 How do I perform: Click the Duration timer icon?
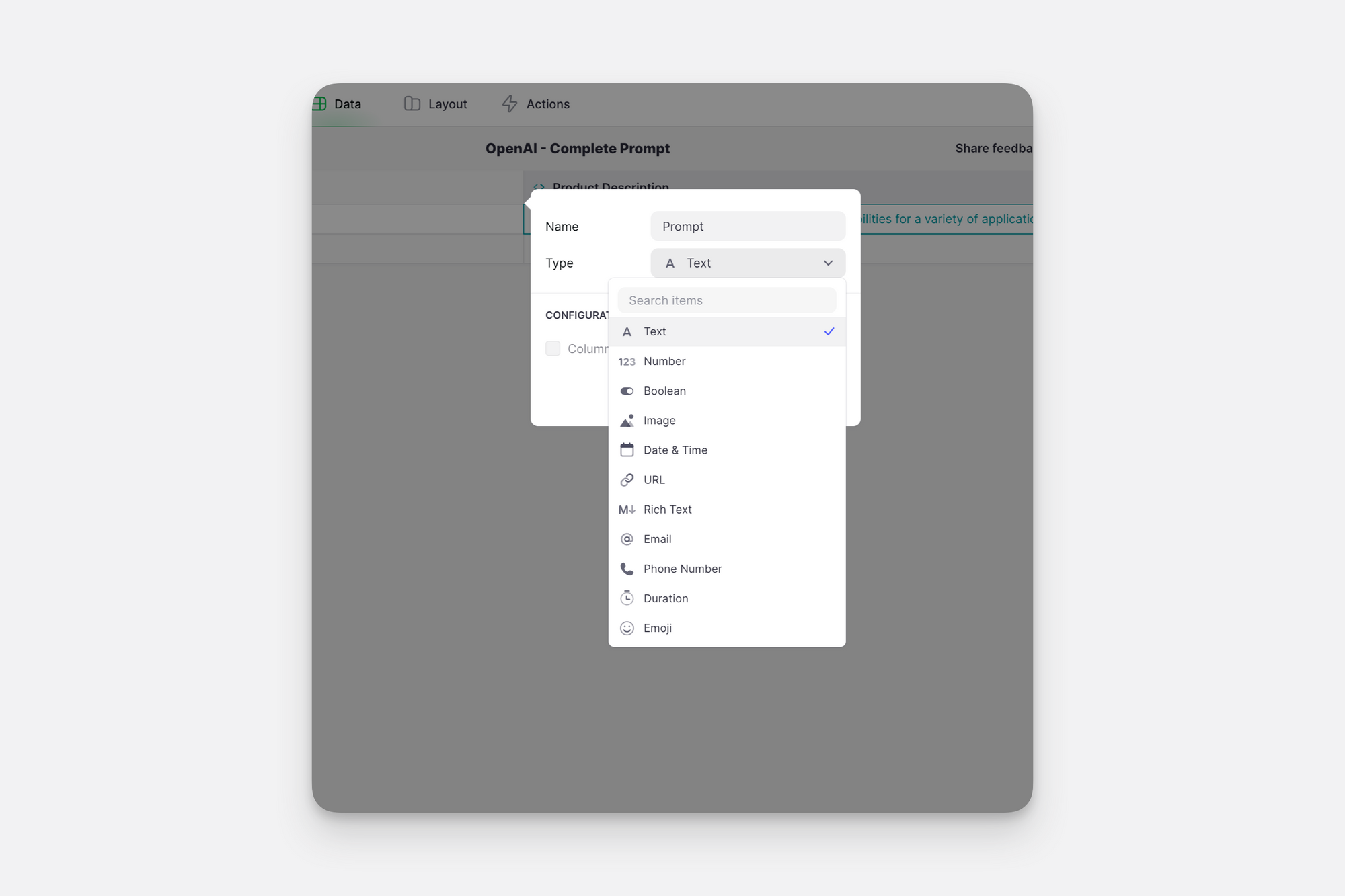626,598
